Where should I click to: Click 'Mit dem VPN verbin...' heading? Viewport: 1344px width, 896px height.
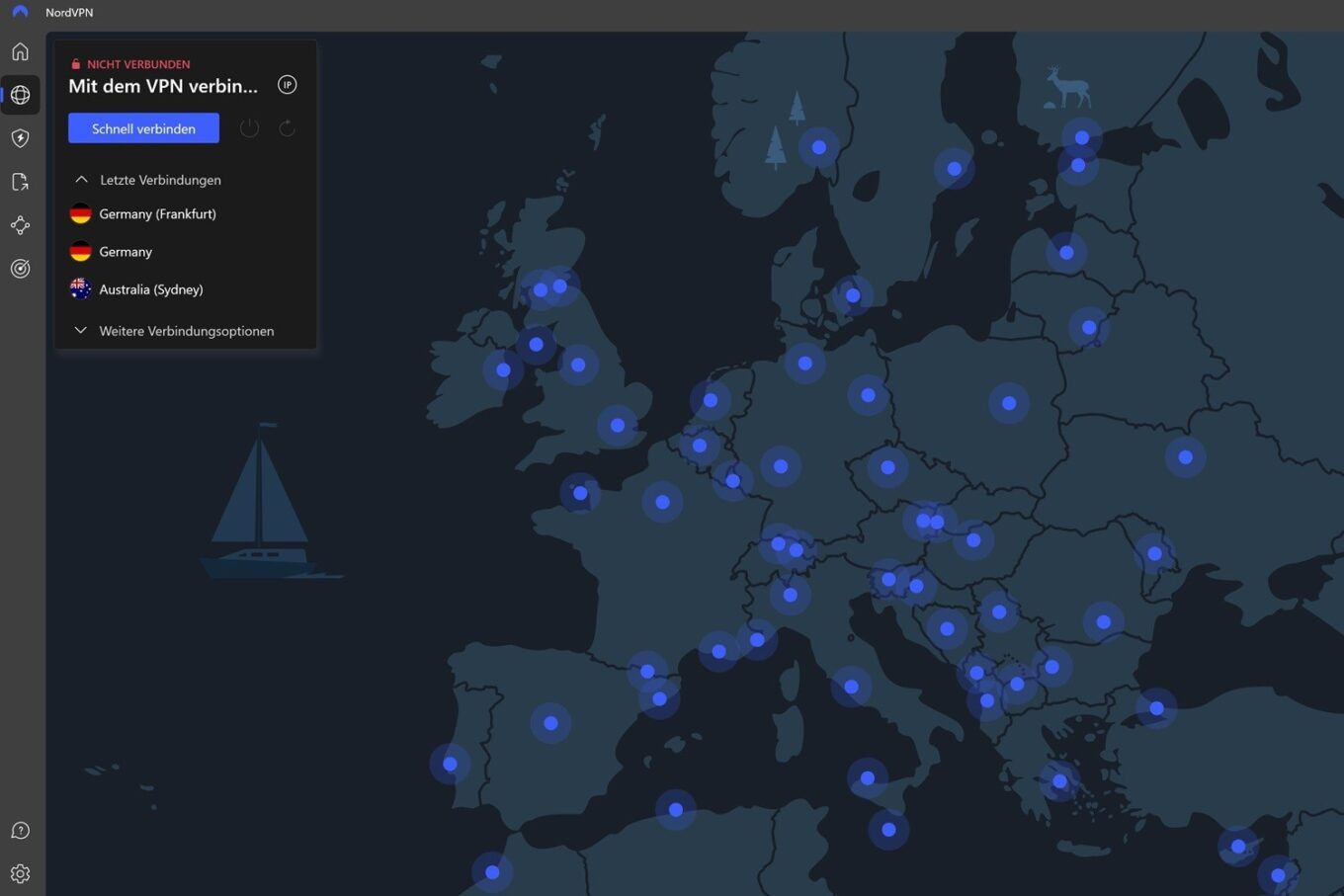pyautogui.click(x=163, y=86)
